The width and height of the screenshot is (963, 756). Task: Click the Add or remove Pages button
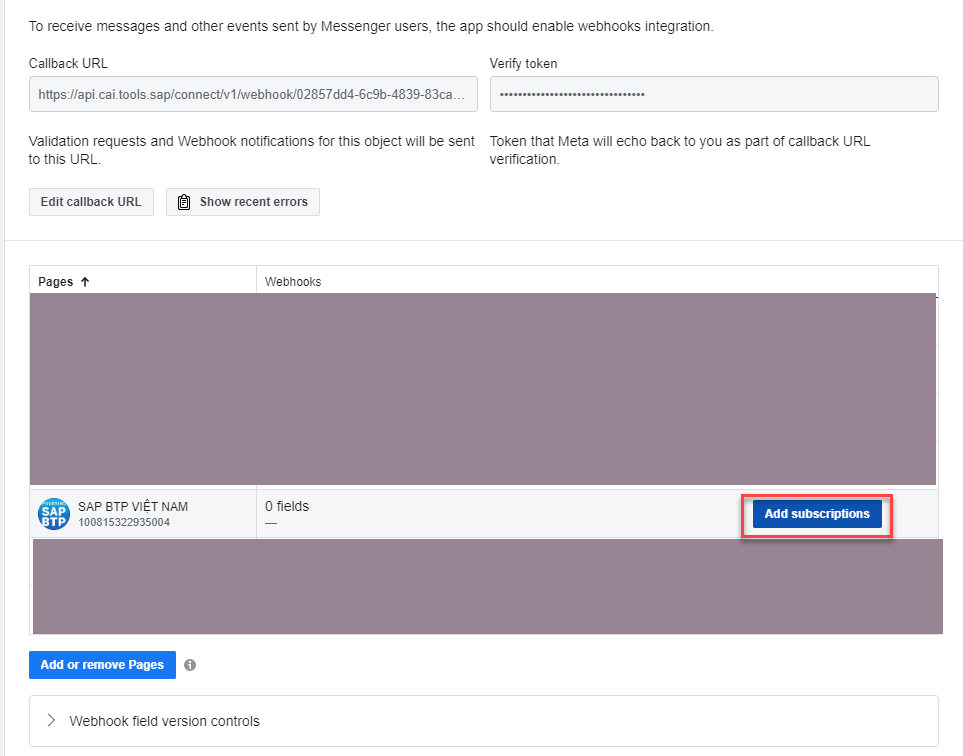click(x=102, y=665)
